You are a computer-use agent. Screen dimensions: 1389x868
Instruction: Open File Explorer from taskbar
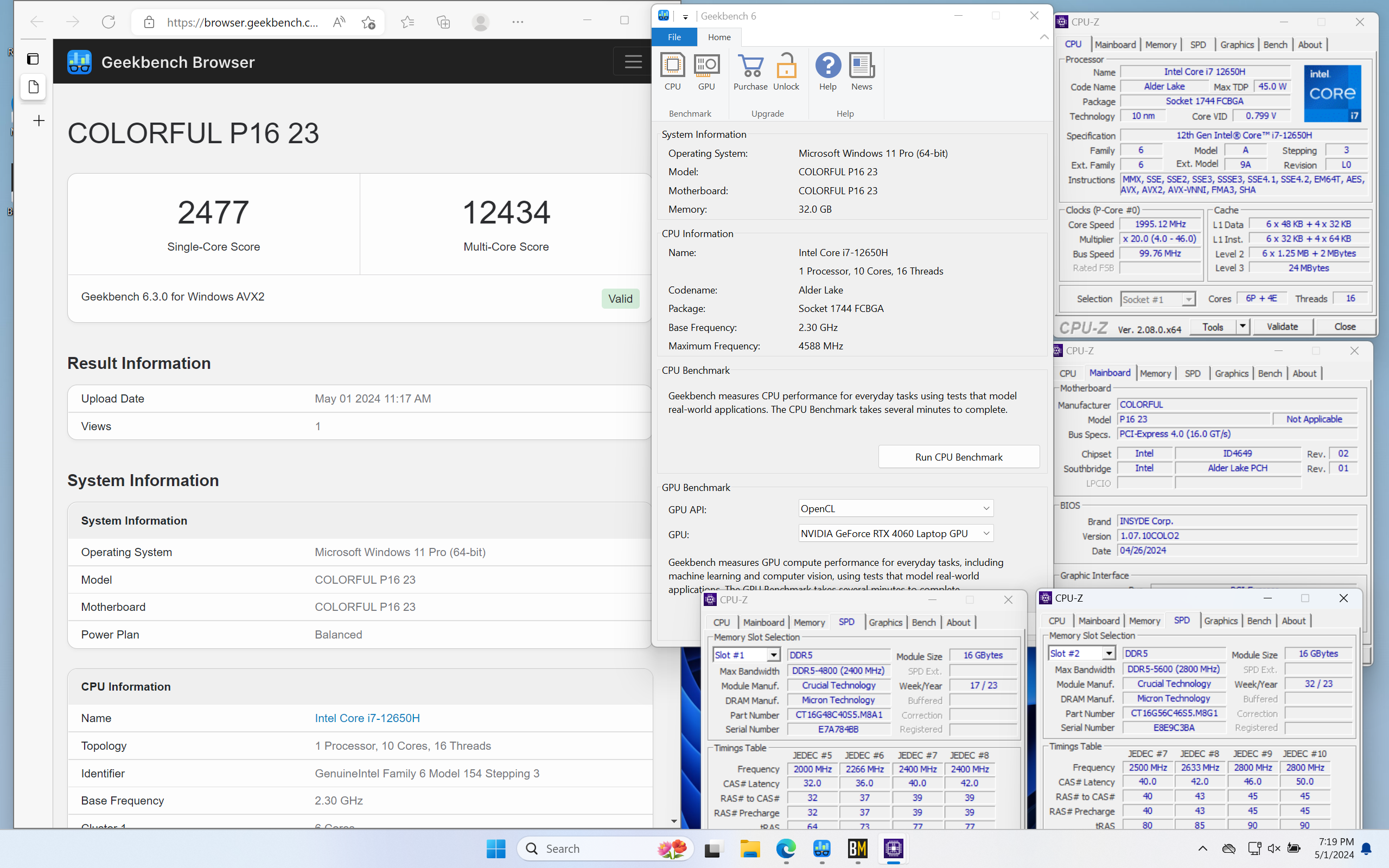pos(750,848)
